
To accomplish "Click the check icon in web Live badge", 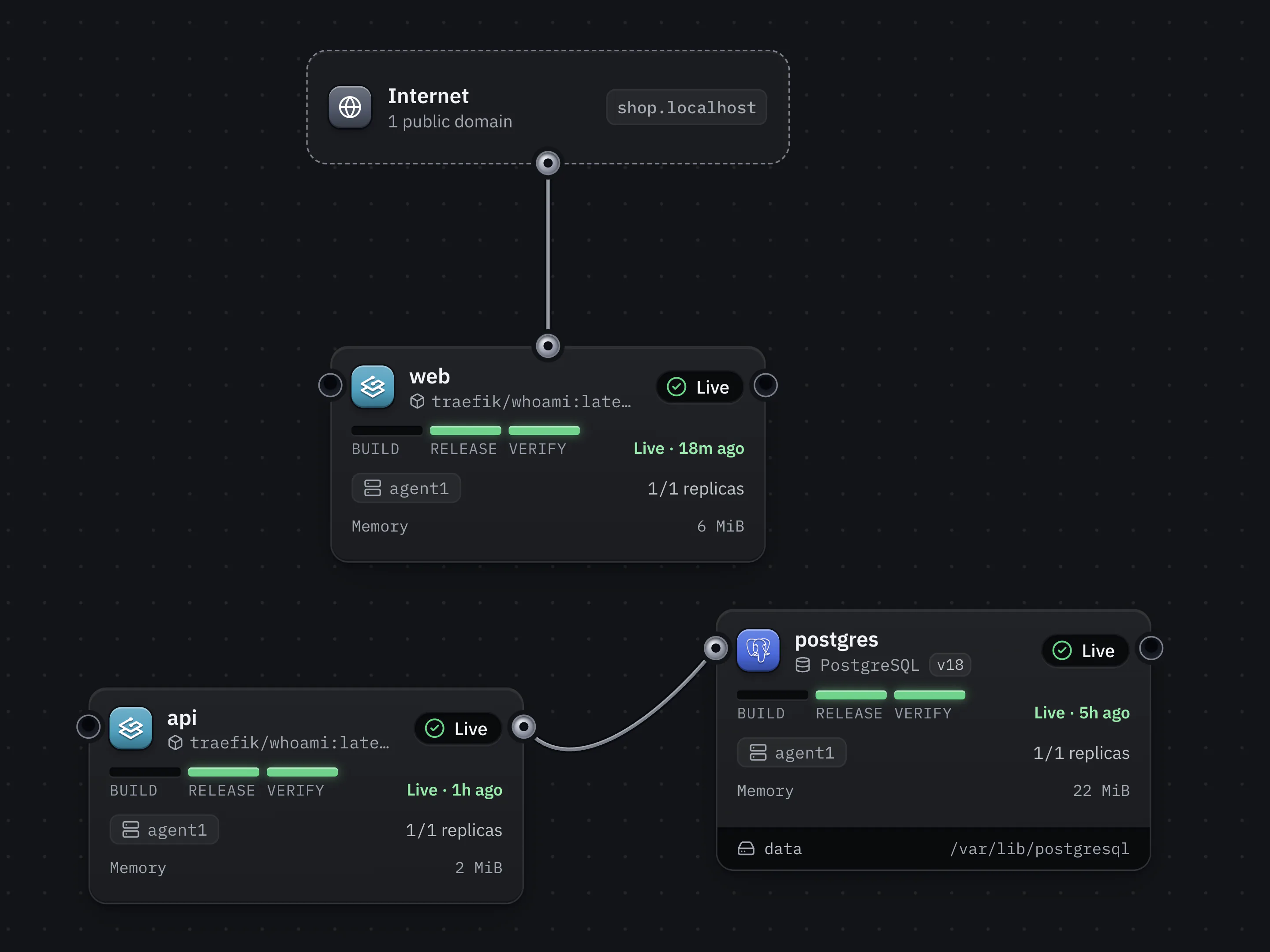I will [x=676, y=387].
